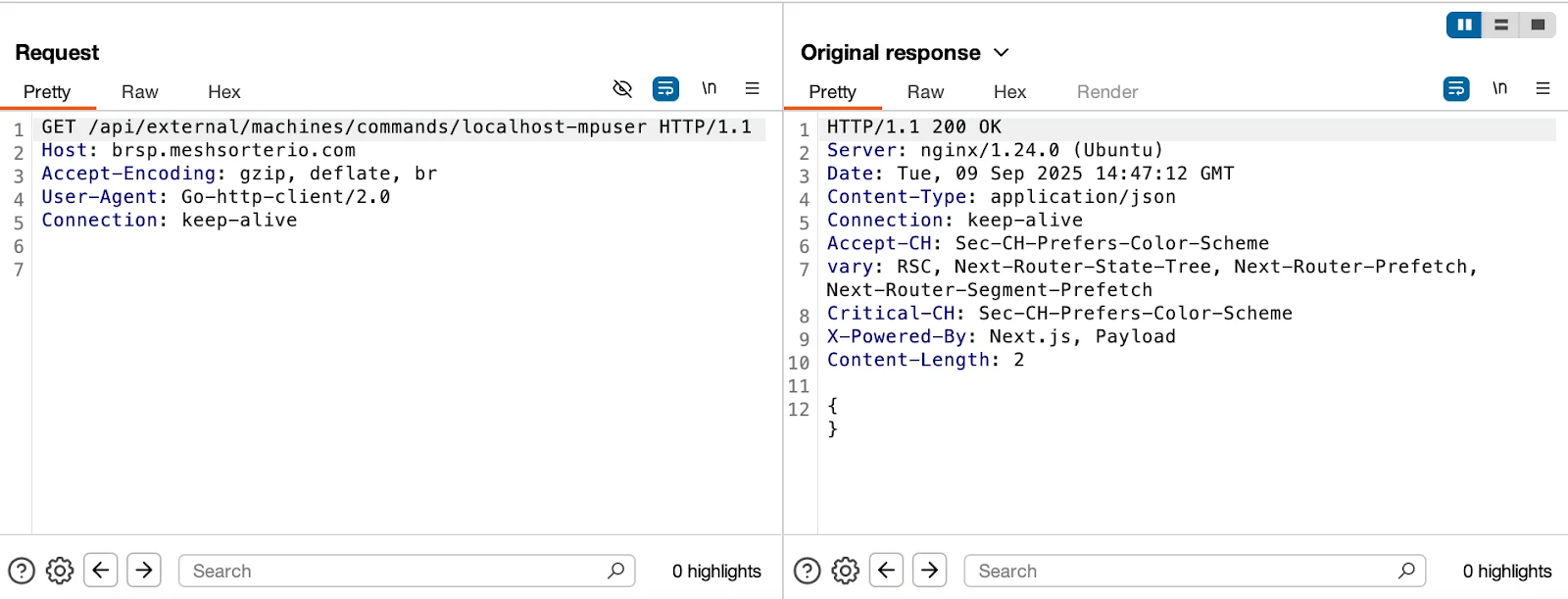Image resolution: width=1568 pixels, height=599 pixels.
Task: Click the Host: brsp.meshsorterio.com line
Action: [x=198, y=151]
